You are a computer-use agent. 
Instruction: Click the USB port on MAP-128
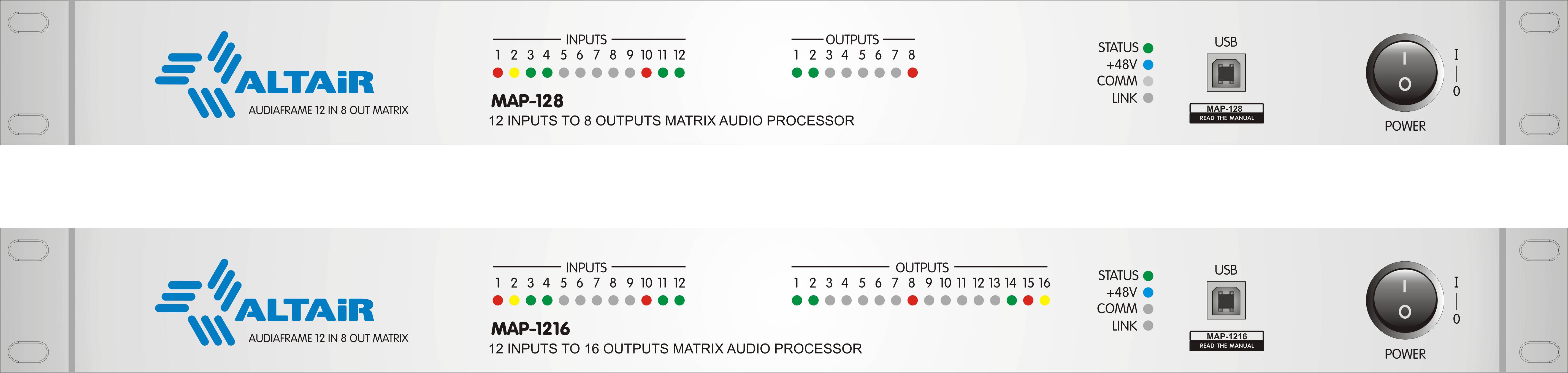[x=1226, y=73]
